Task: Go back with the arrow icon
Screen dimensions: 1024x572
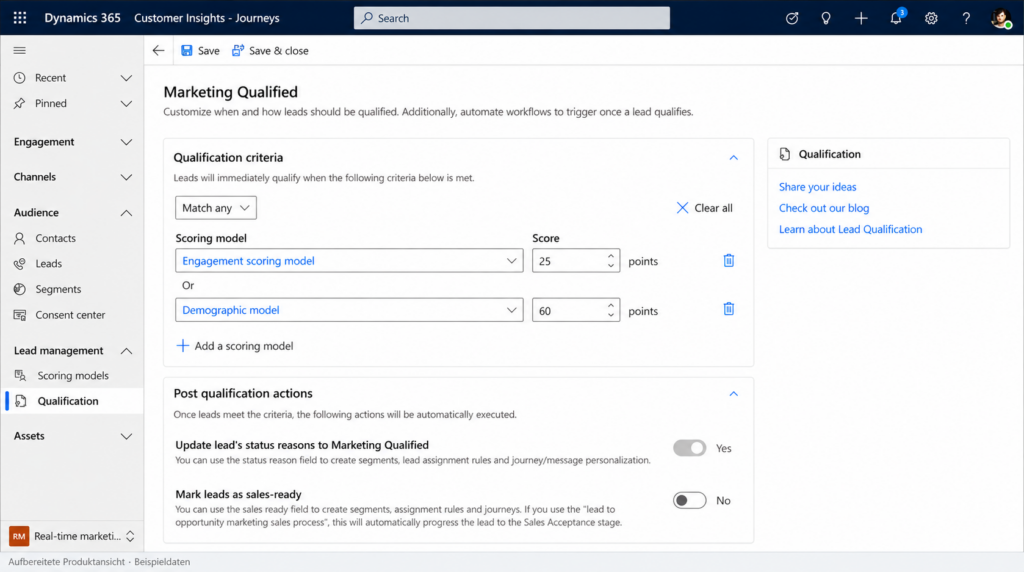Action: (x=158, y=50)
